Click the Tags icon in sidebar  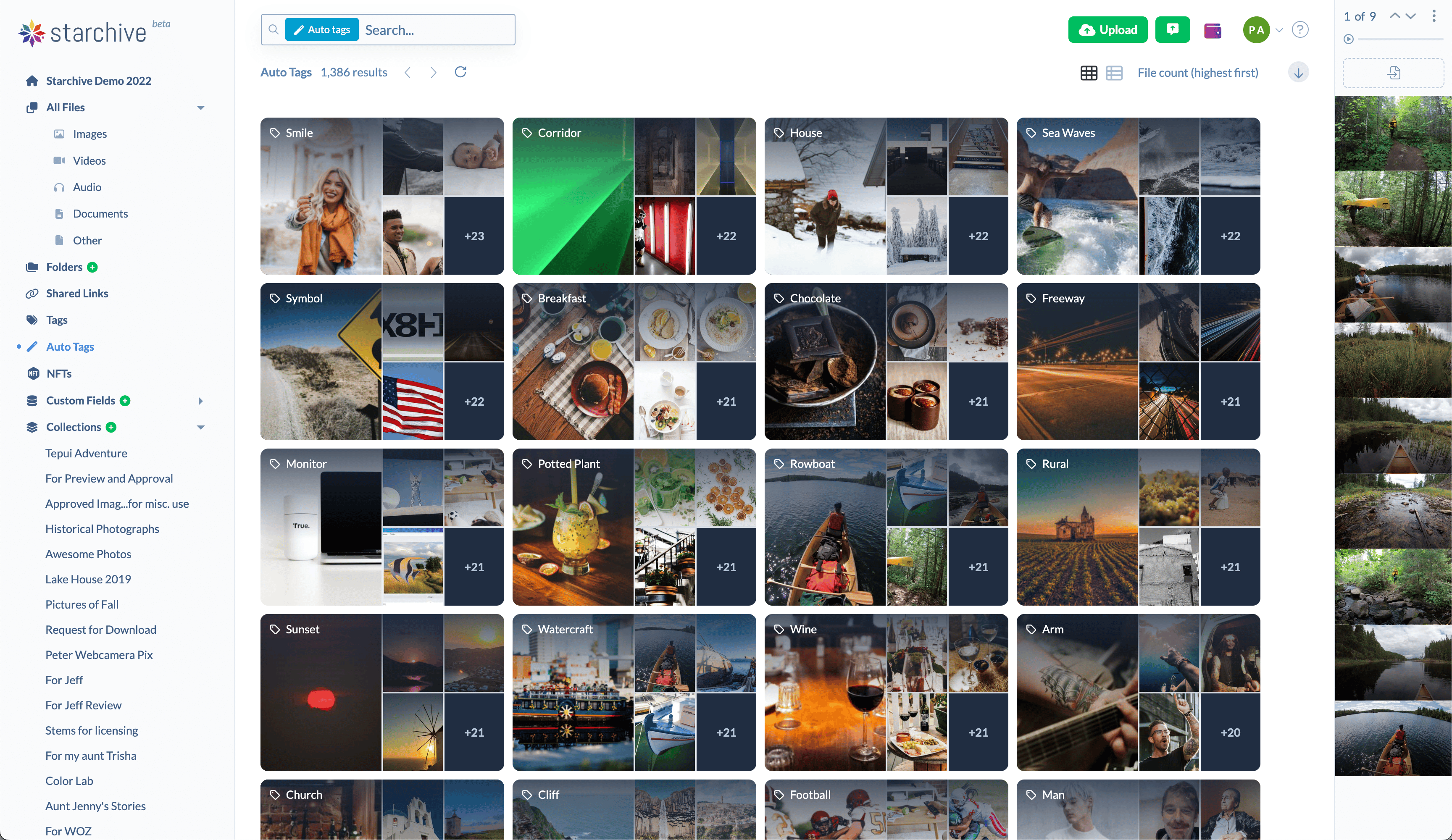click(x=32, y=320)
